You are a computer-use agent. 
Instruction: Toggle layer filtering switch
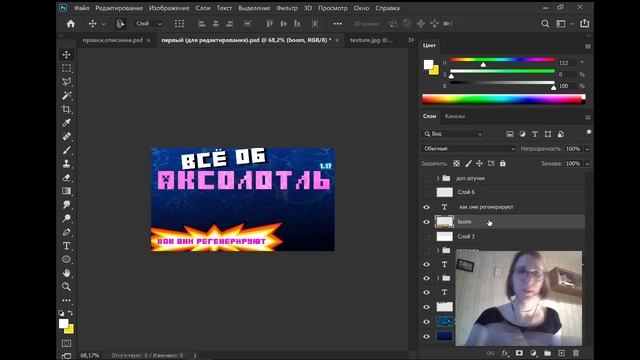tap(589, 132)
